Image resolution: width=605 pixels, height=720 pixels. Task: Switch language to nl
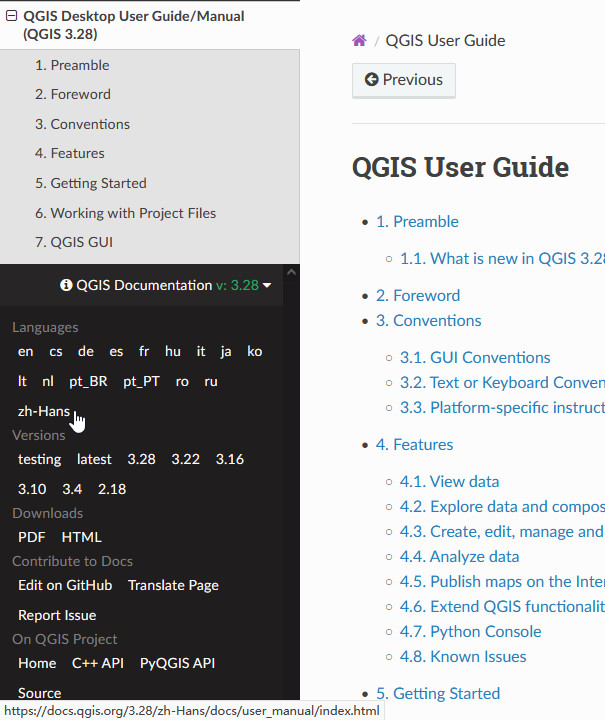48,382
